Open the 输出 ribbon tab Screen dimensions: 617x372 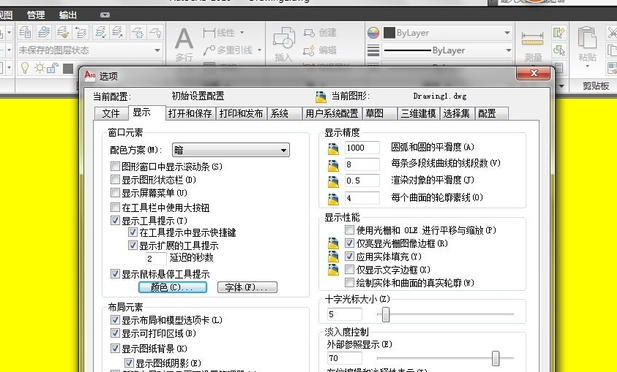point(68,15)
